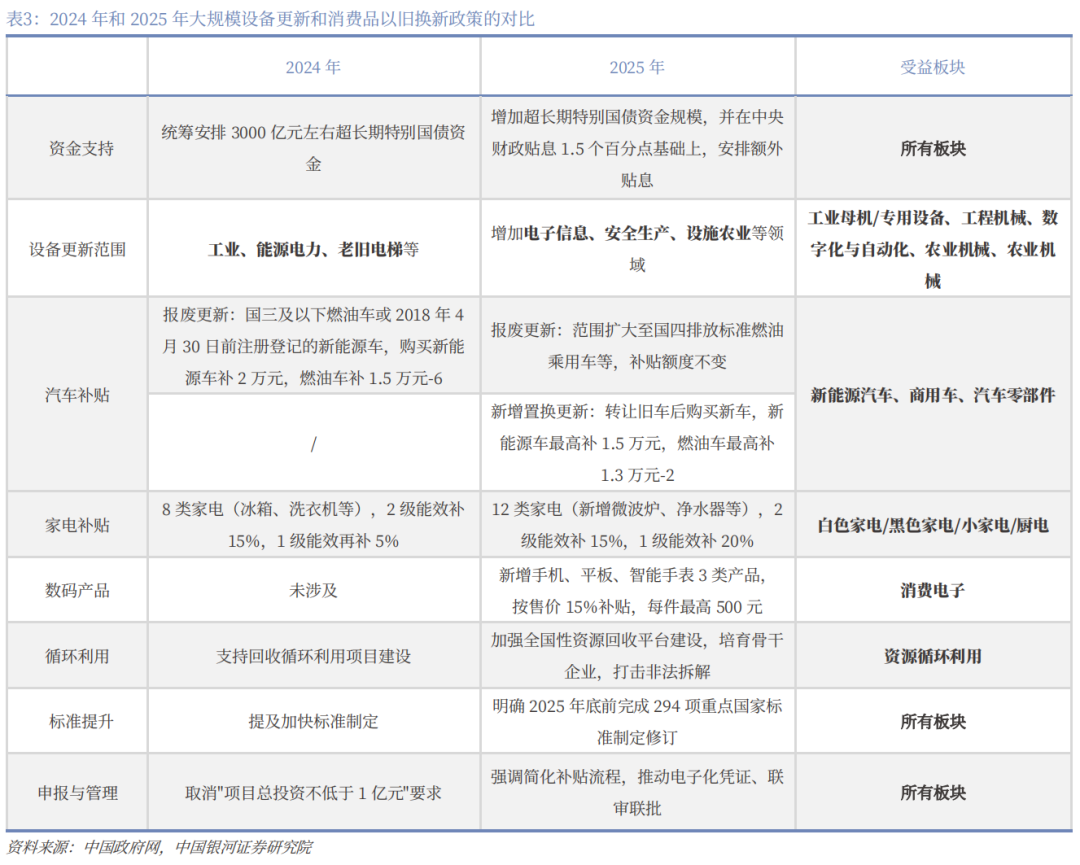Screen dimensions: 1080x865
Task: Select the 工业、能源电力、老旧电梯等 cell
Action: point(313,249)
